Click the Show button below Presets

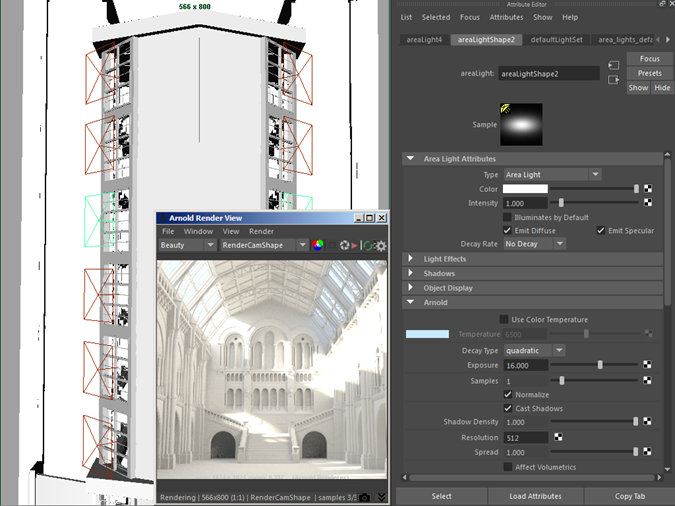(x=638, y=88)
